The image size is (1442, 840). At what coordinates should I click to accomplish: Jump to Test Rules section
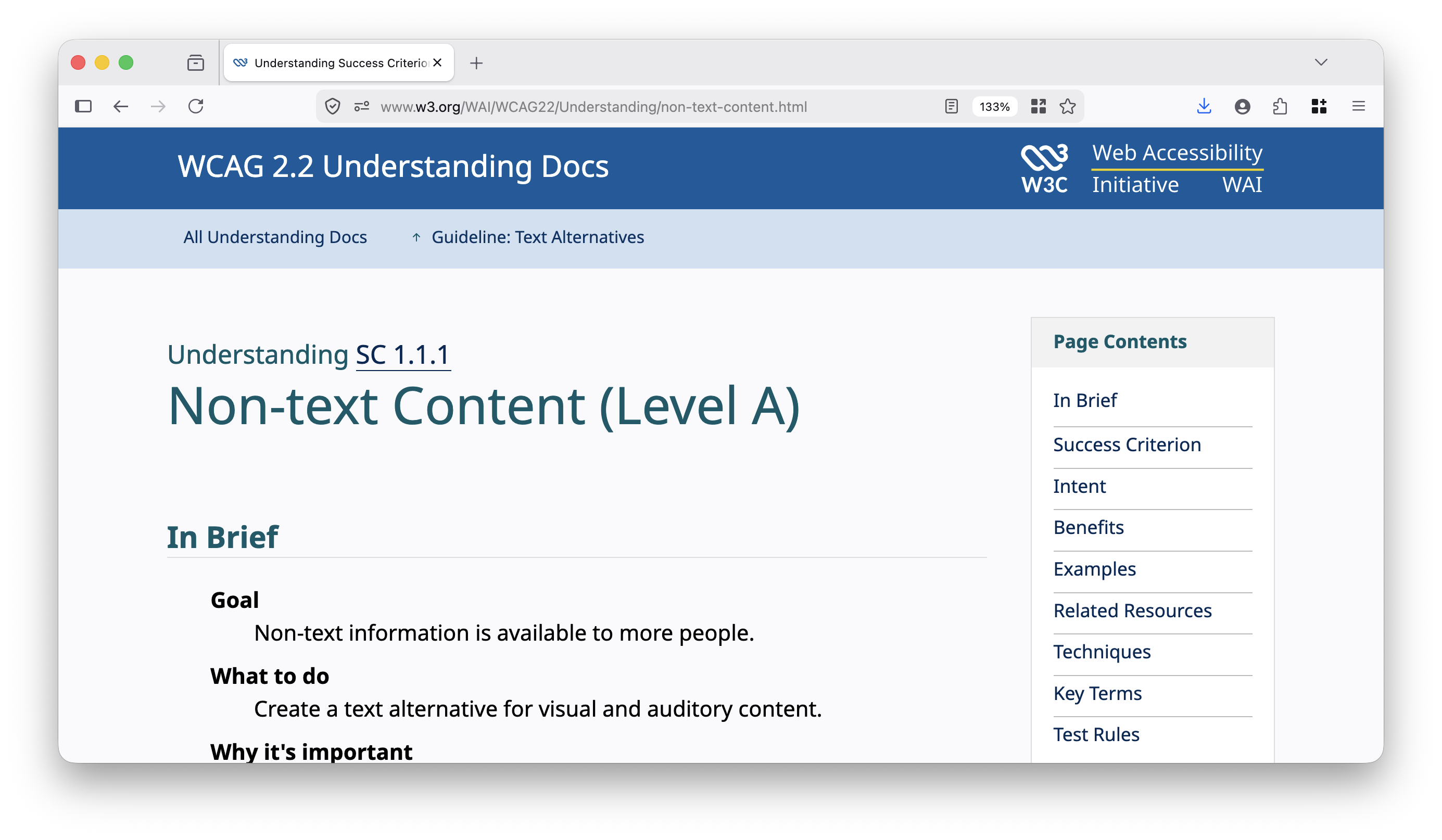coord(1096,735)
